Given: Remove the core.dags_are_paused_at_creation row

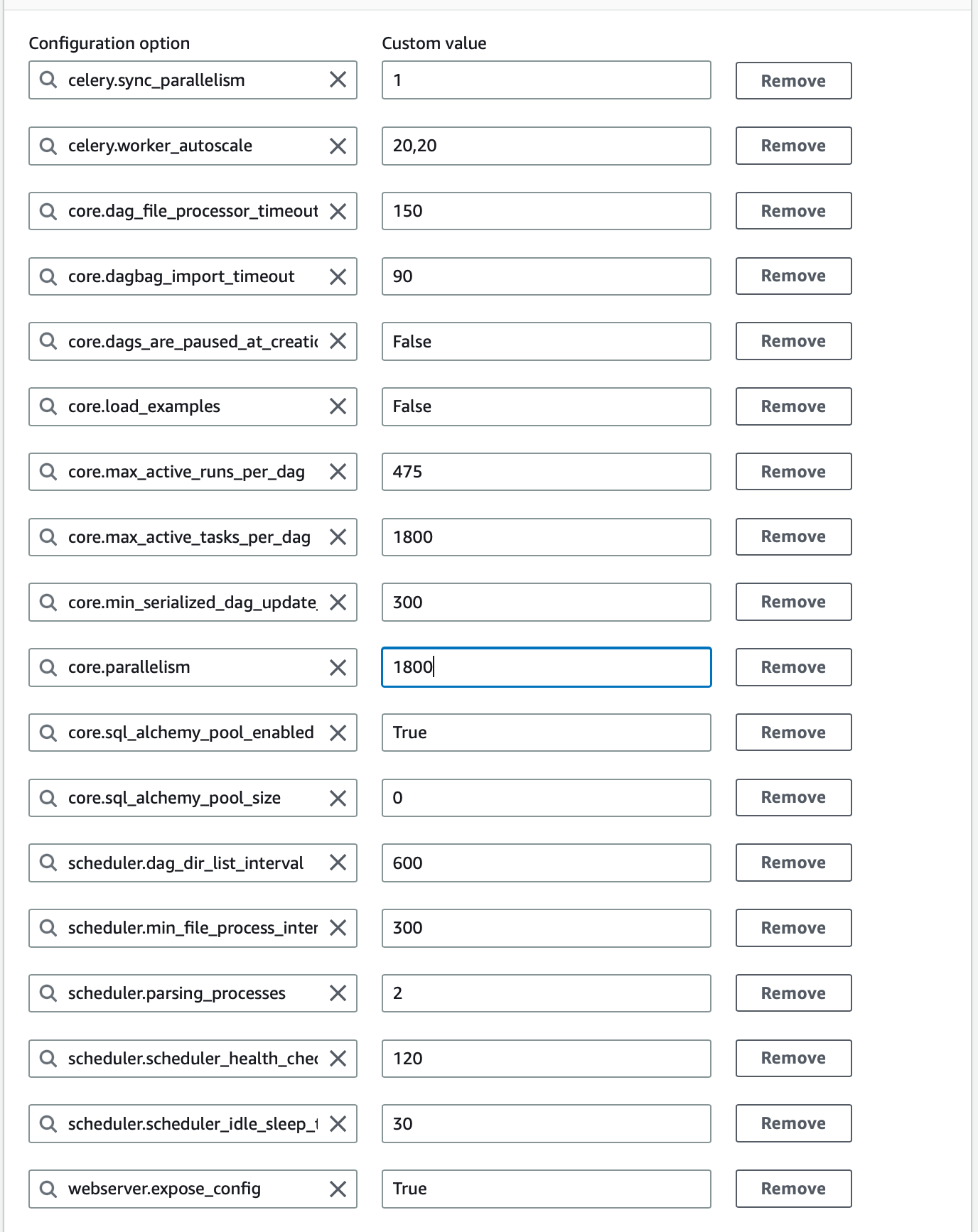Looking at the screenshot, I should tap(792, 341).
